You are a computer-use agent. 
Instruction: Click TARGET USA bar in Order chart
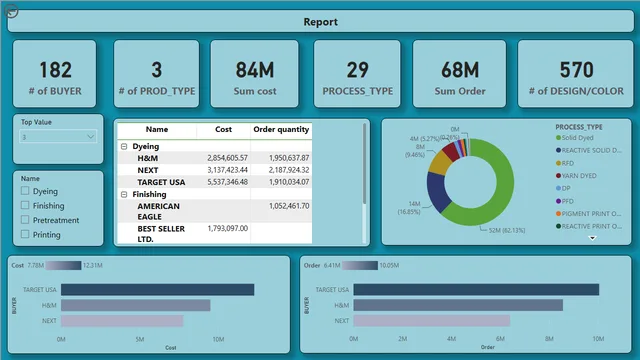476,289
